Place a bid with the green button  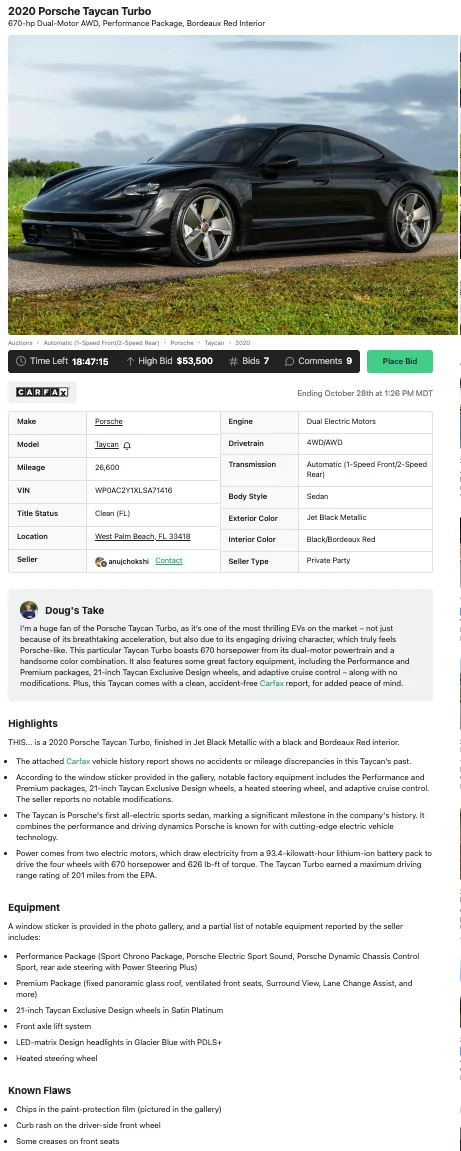coord(399,361)
